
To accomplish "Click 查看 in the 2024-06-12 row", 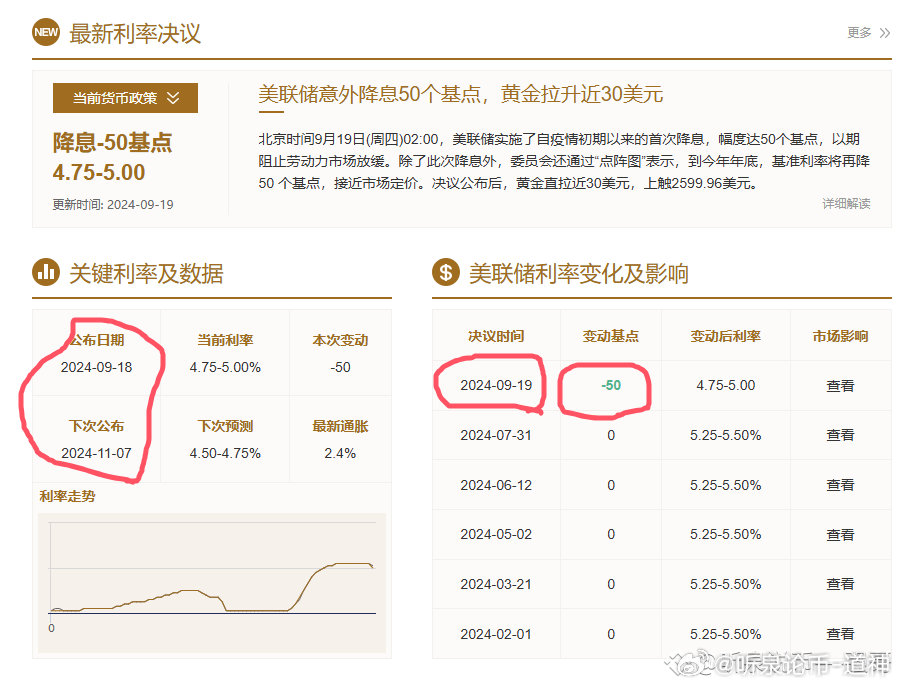I will point(840,485).
